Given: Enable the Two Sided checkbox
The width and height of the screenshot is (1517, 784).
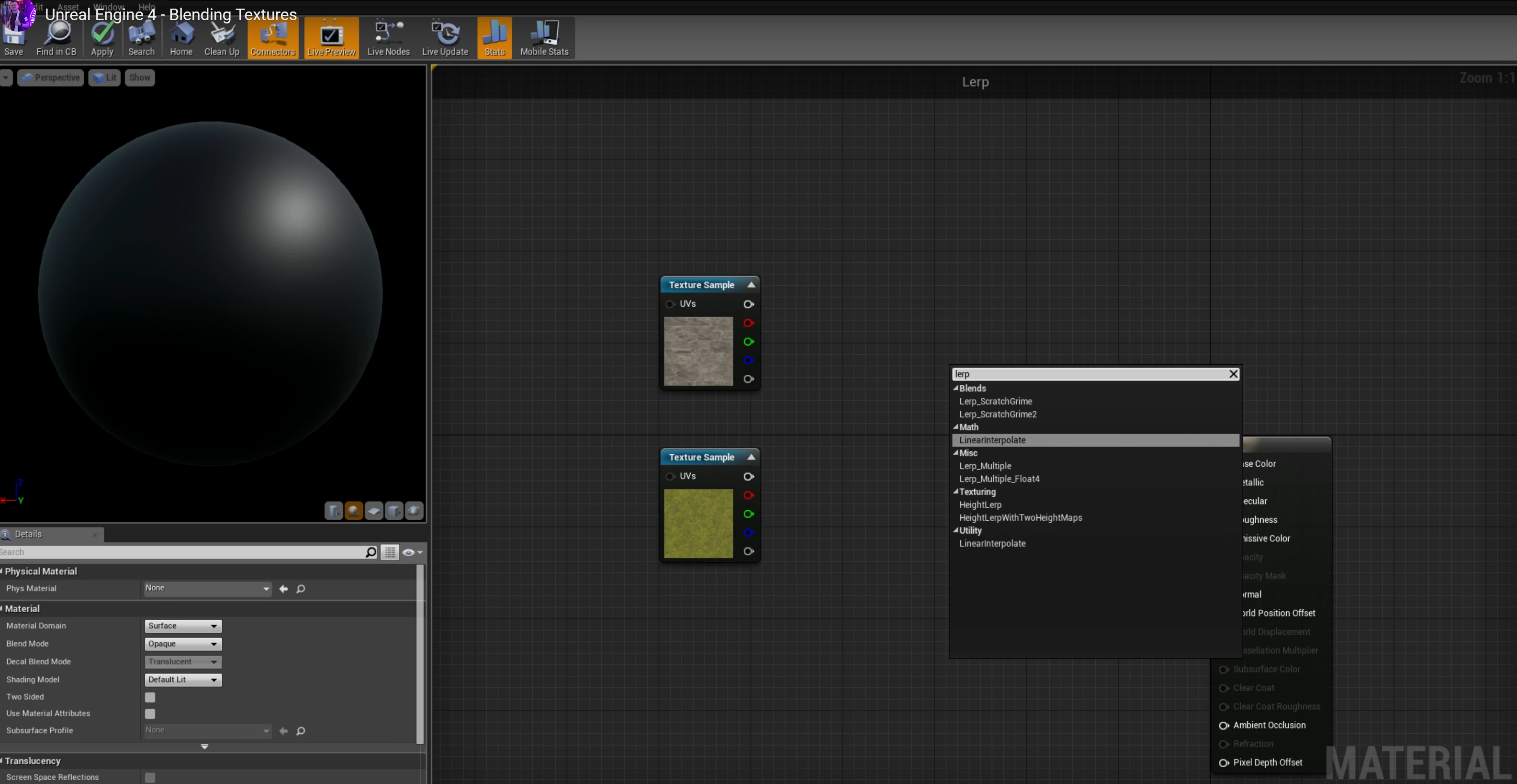Looking at the screenshot, I should coord(150,697).
